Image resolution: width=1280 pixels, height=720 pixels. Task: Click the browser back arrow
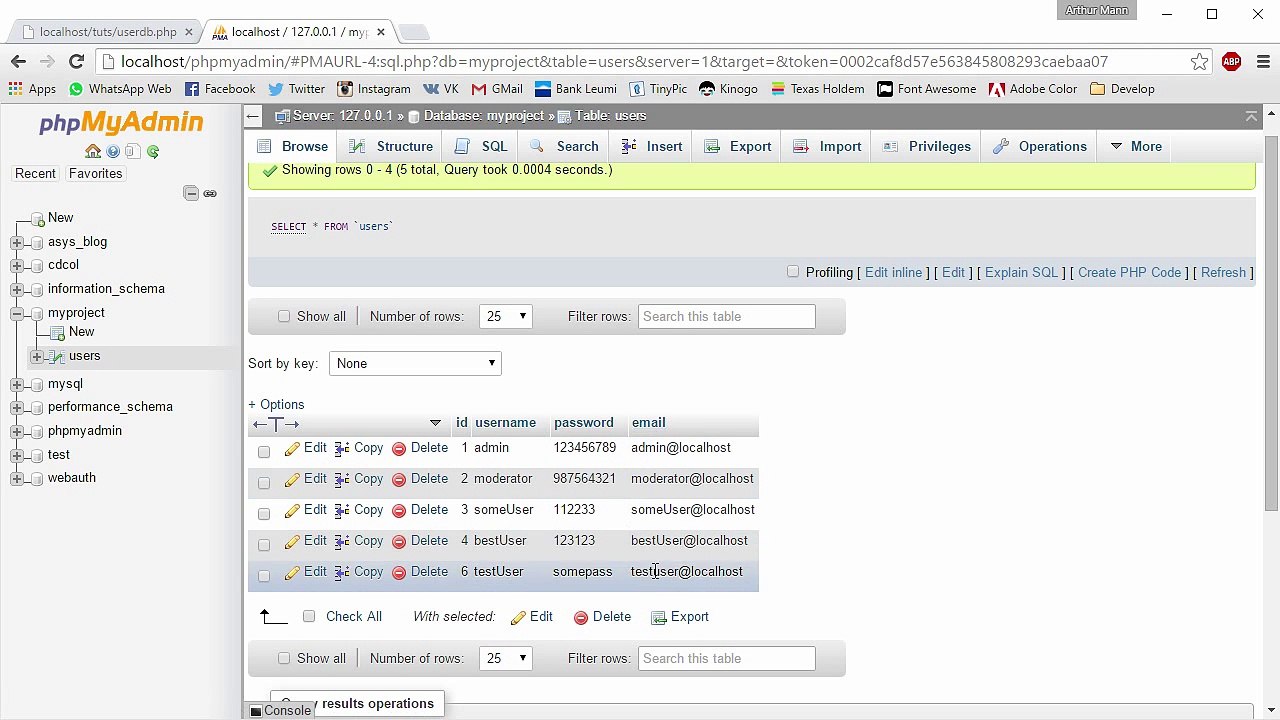18,62
